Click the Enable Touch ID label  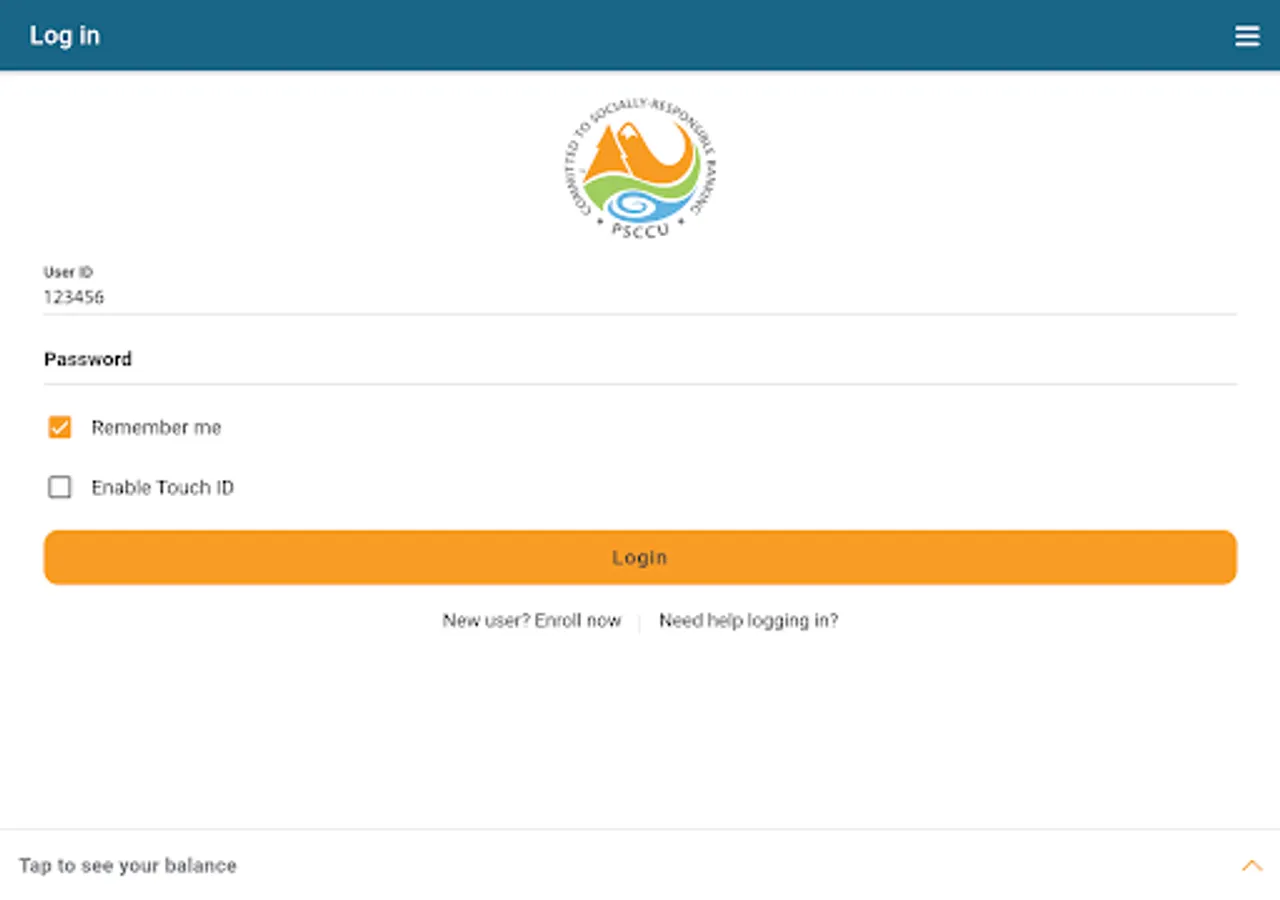[162, 487]
